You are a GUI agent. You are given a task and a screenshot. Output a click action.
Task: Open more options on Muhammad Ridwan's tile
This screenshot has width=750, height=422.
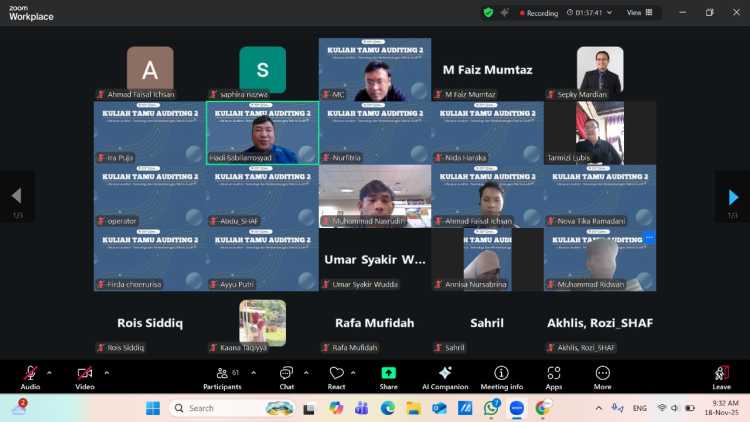tap(648, 238)
